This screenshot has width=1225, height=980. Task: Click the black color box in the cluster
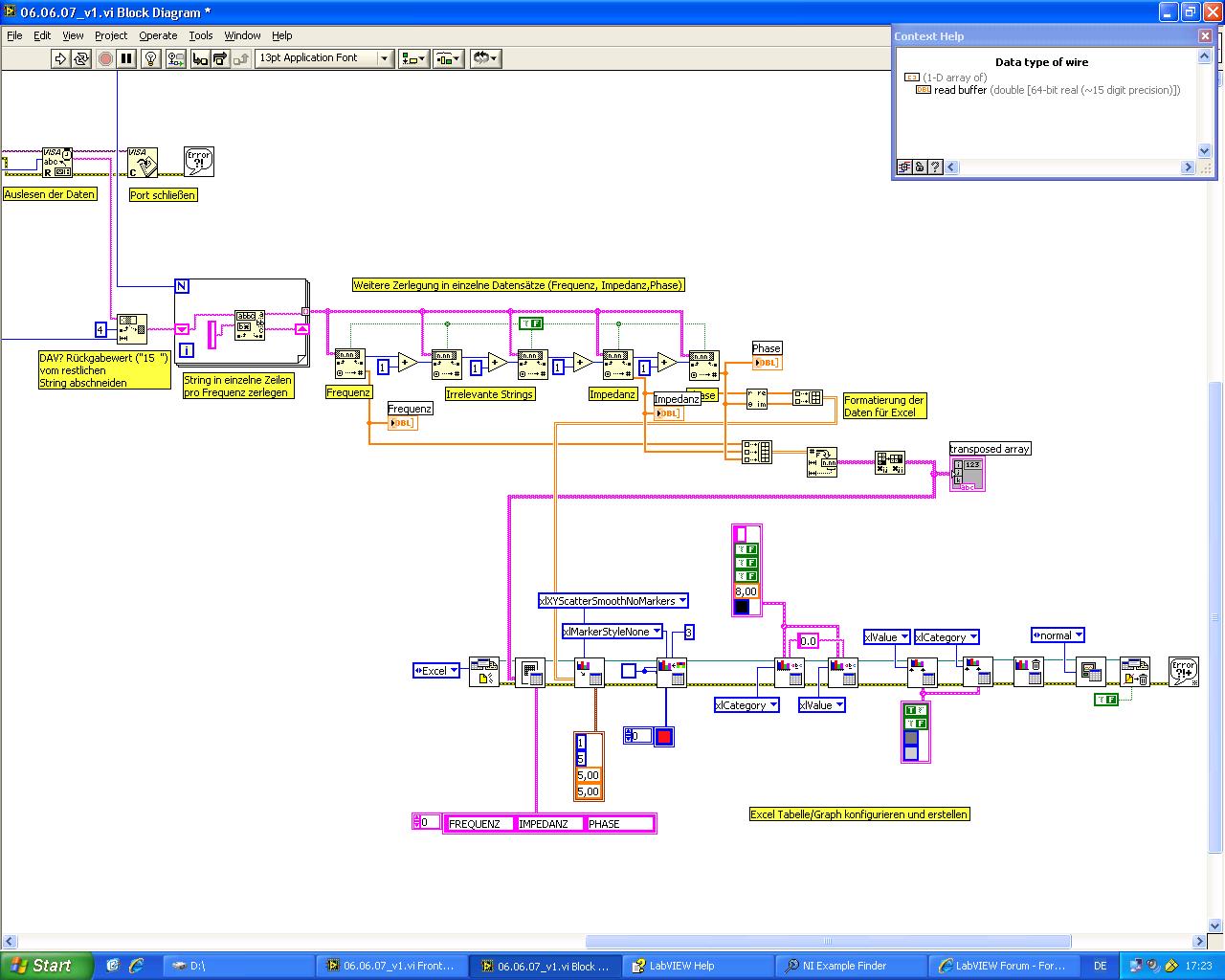point(742,607)
